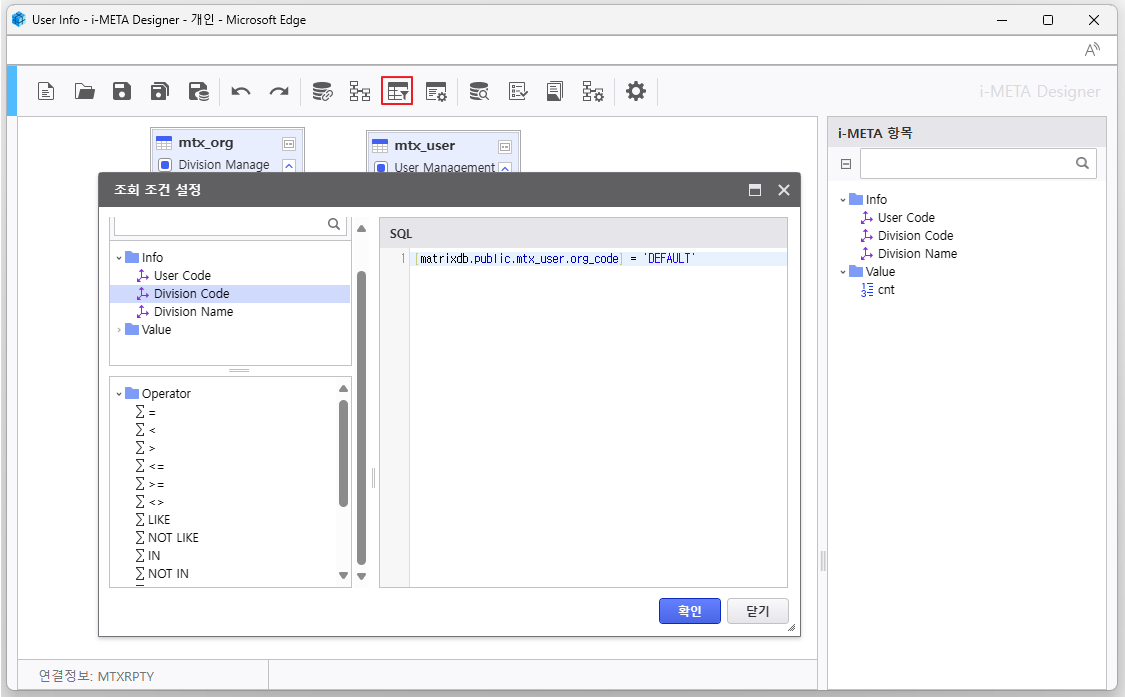Collapse the Operator folder

[119, 394]
